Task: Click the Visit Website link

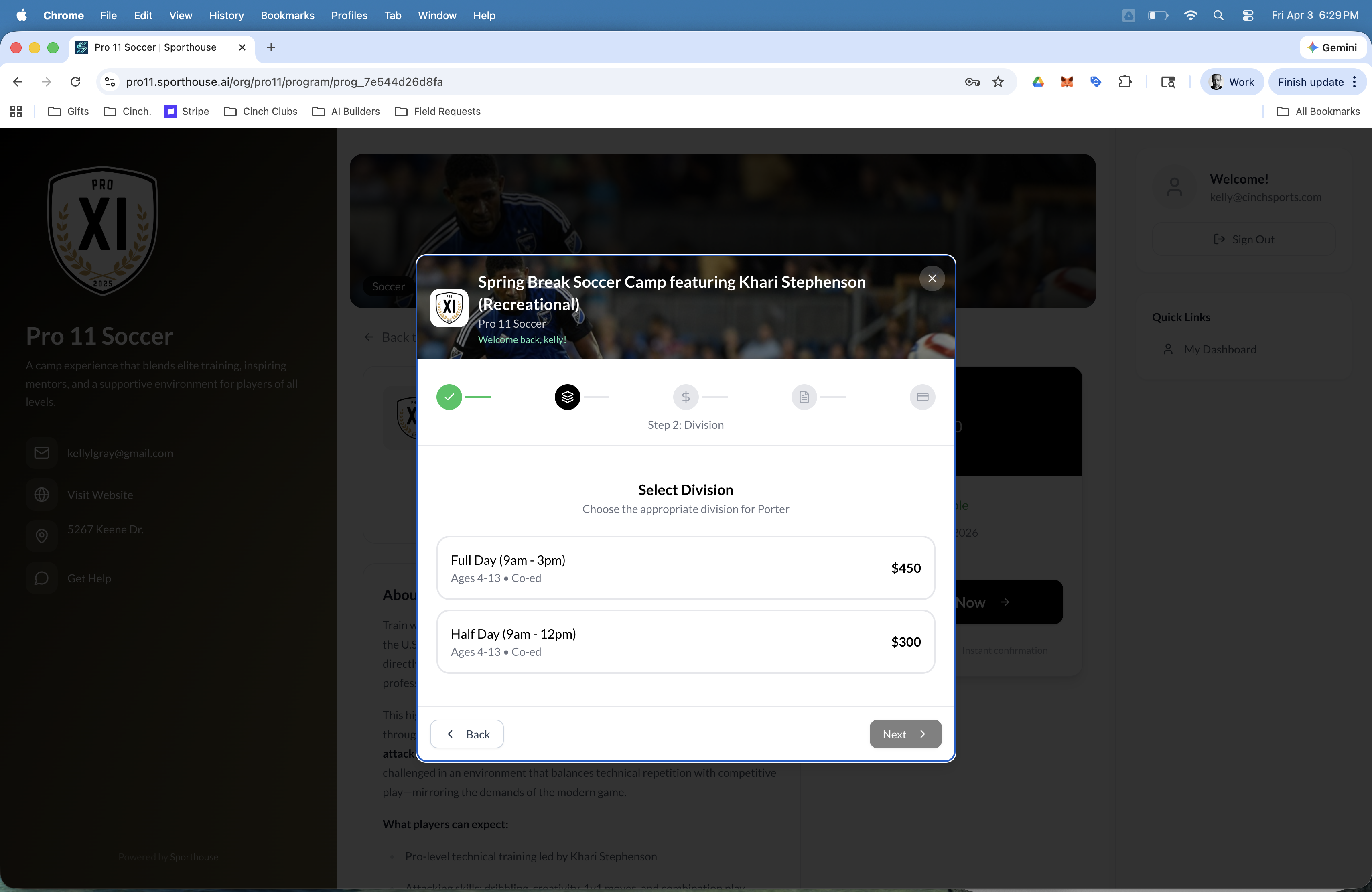Action: coord(100,495)
